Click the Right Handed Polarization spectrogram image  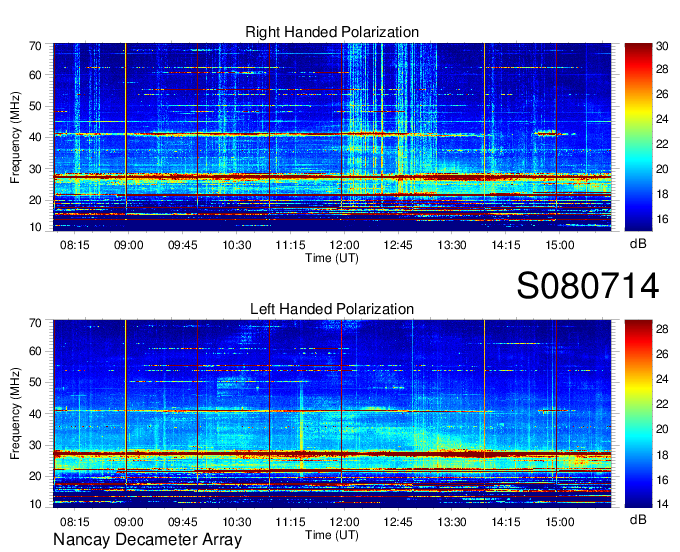coord(332,137)
